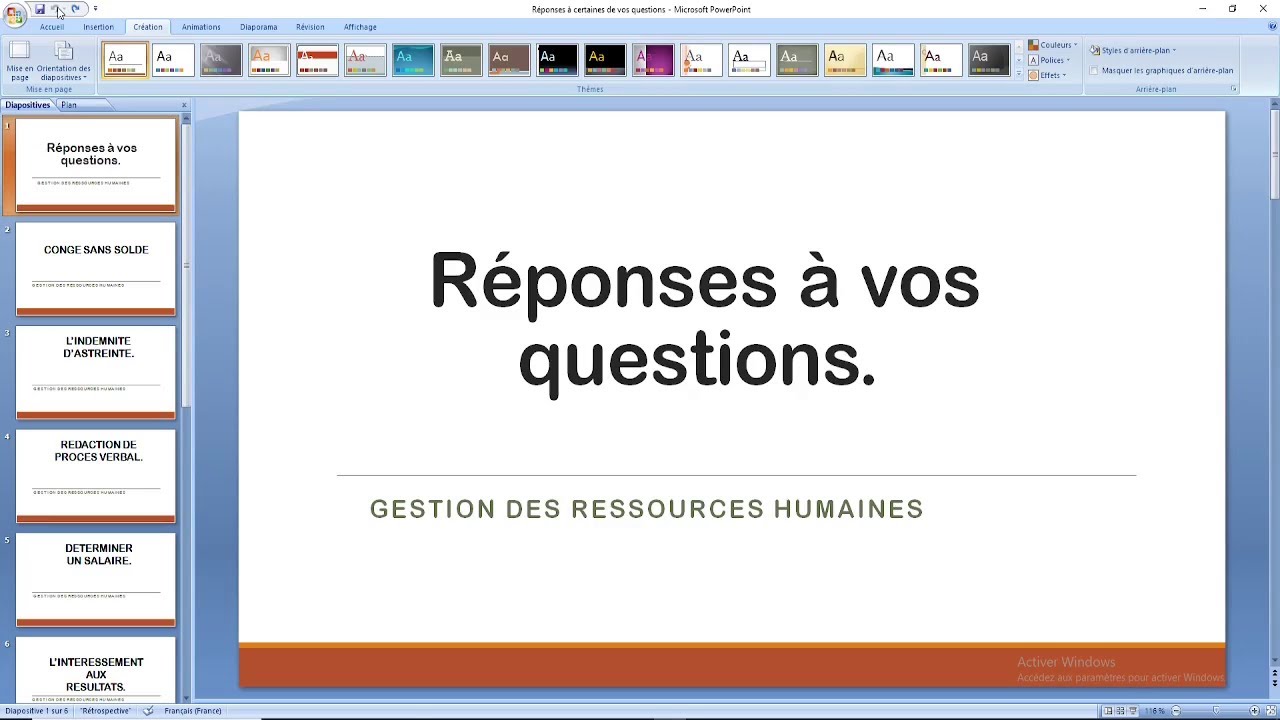Click subtitle GESTION DES RESSOURCES HUMAINES
This screenshot has height=720, width=1280.
click(647, 509)
